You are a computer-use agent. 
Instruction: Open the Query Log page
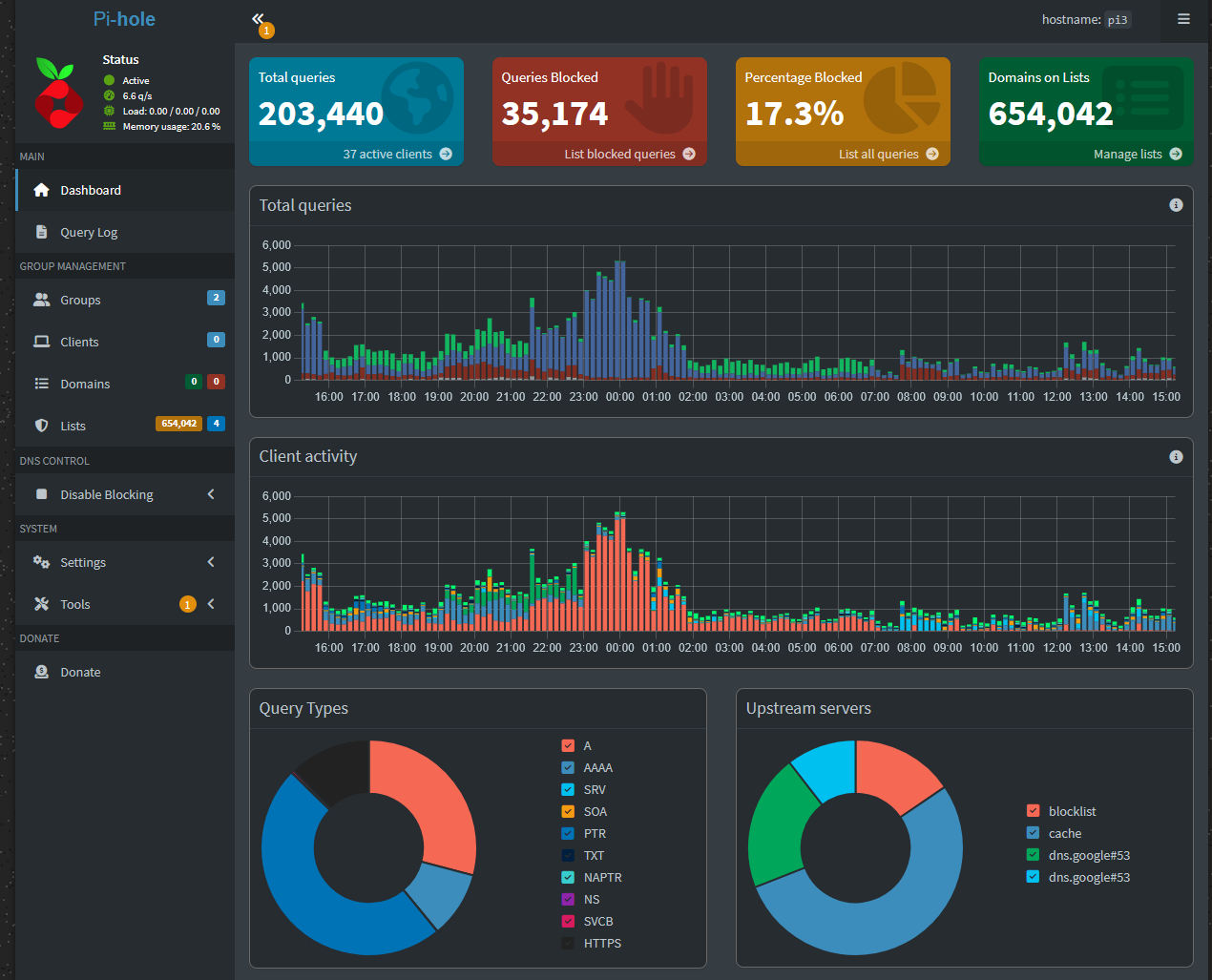pos(89,232)
